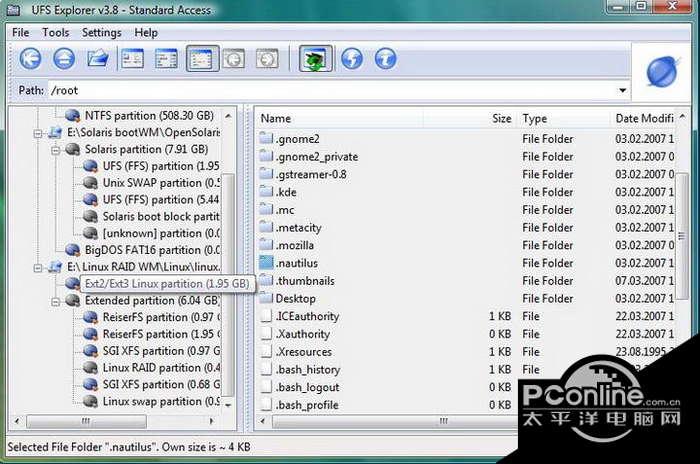The height and width of the screenshot is (464, 700).
Task: Open the Help menu
Action: 146,33
